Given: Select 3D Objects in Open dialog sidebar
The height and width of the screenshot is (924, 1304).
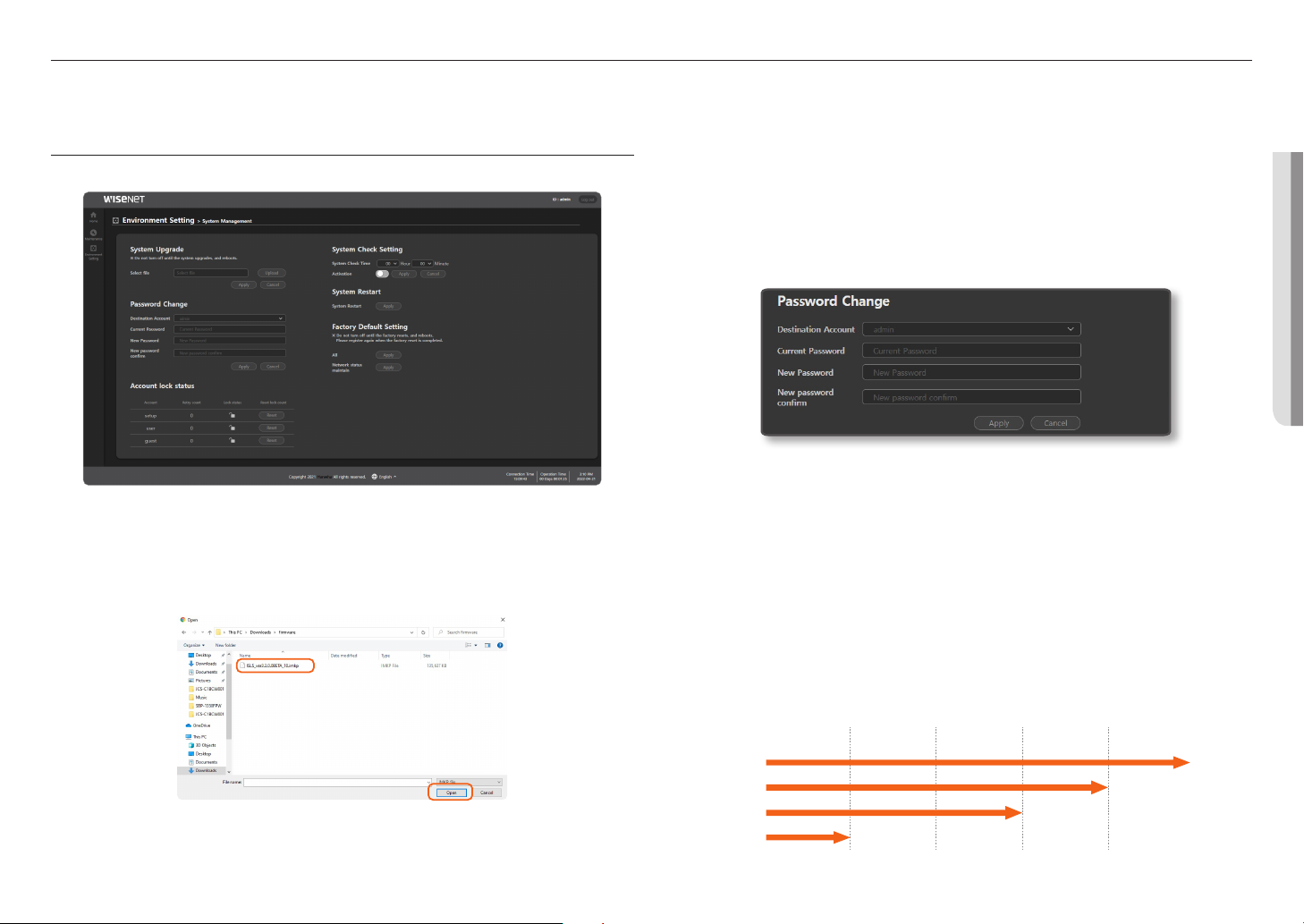Looking at the screenshot, I should 202,745.
